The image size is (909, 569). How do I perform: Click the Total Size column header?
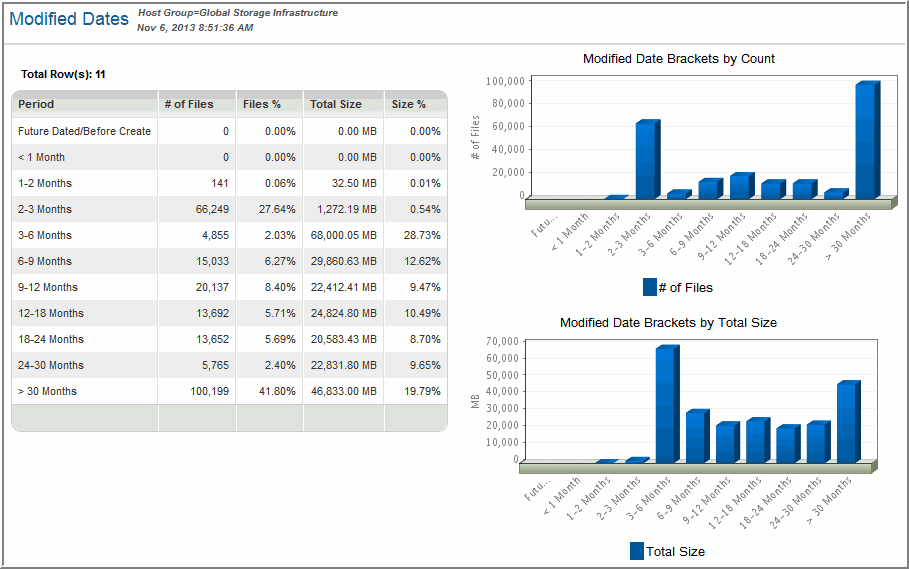coord(336,104)
